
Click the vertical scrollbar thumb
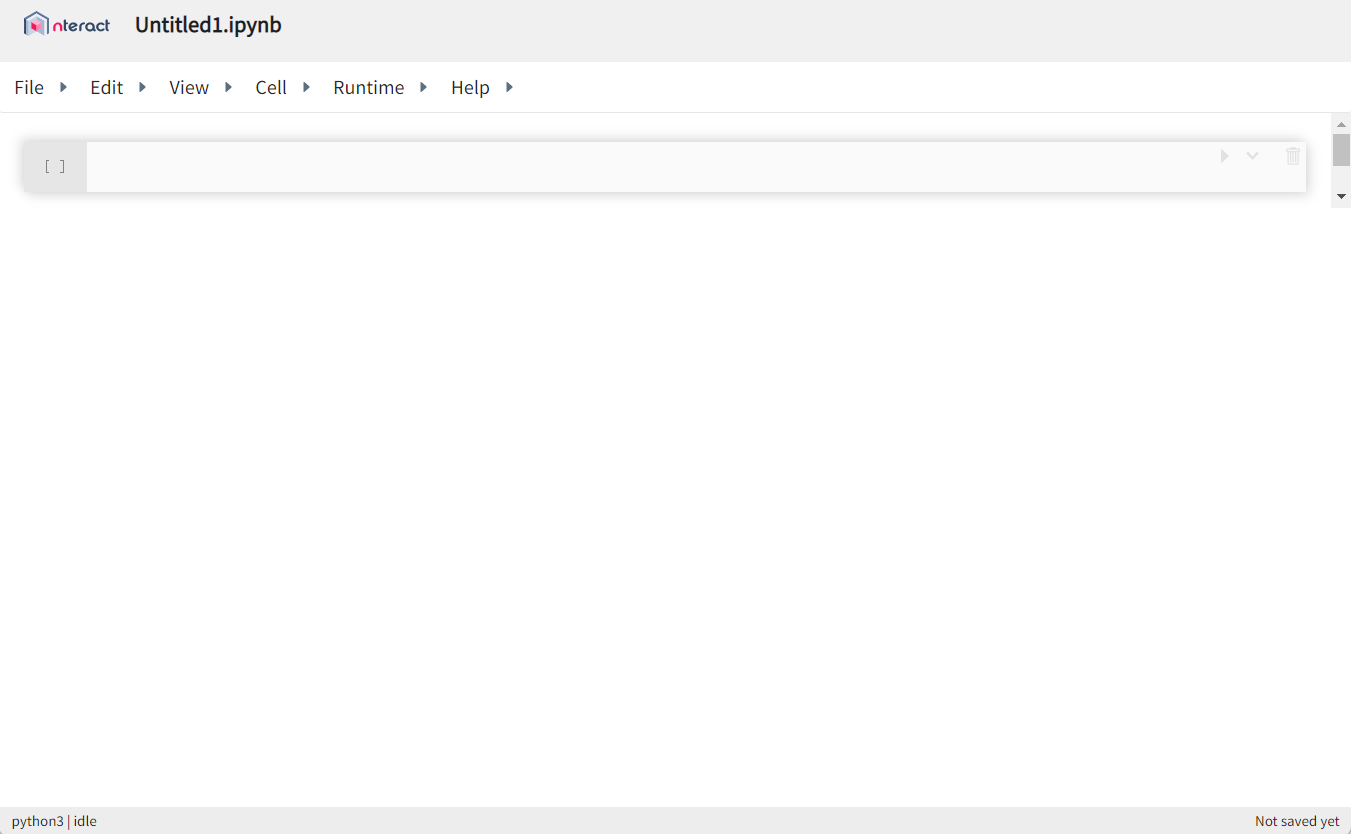tap(1342, 150)
